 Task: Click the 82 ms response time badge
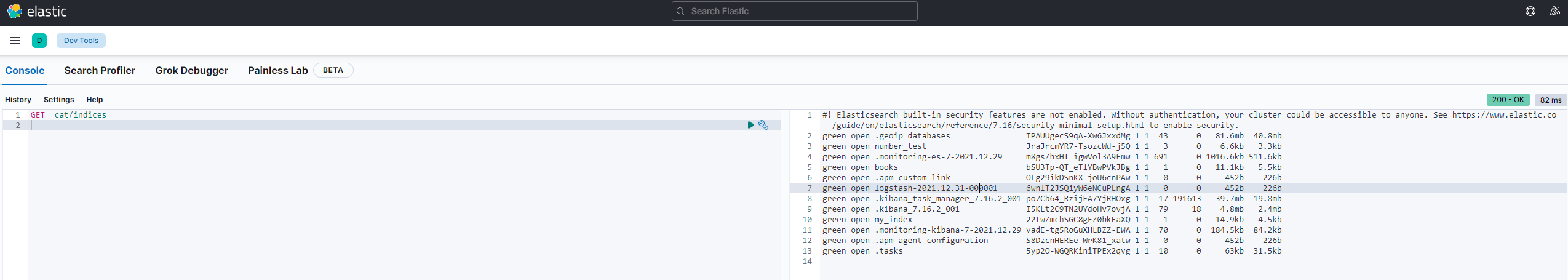(1551, 100)
